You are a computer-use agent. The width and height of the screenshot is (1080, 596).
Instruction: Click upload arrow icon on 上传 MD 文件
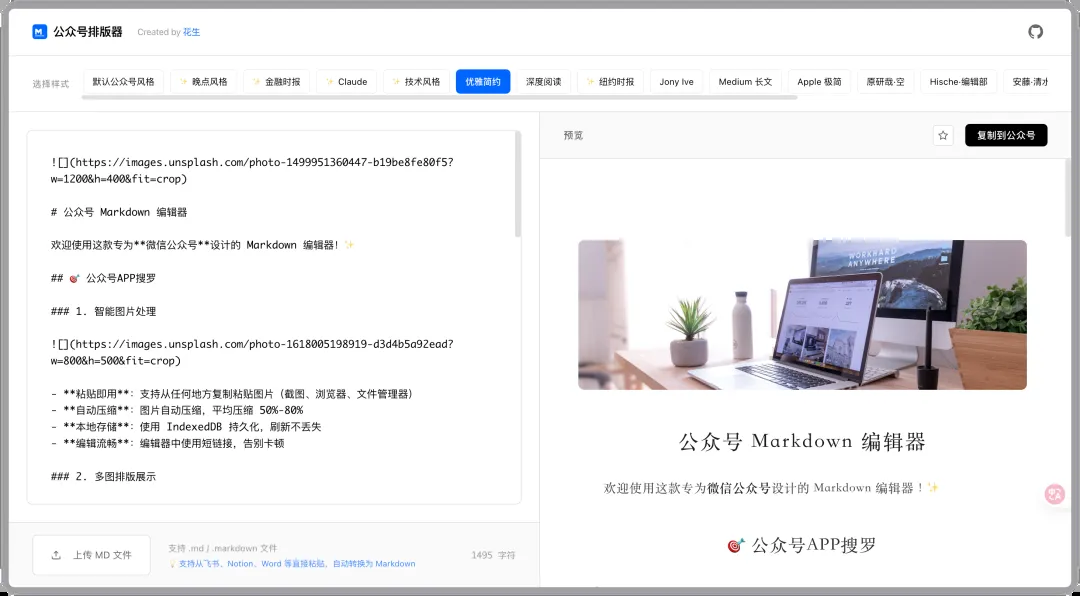[x=57, y=555]
